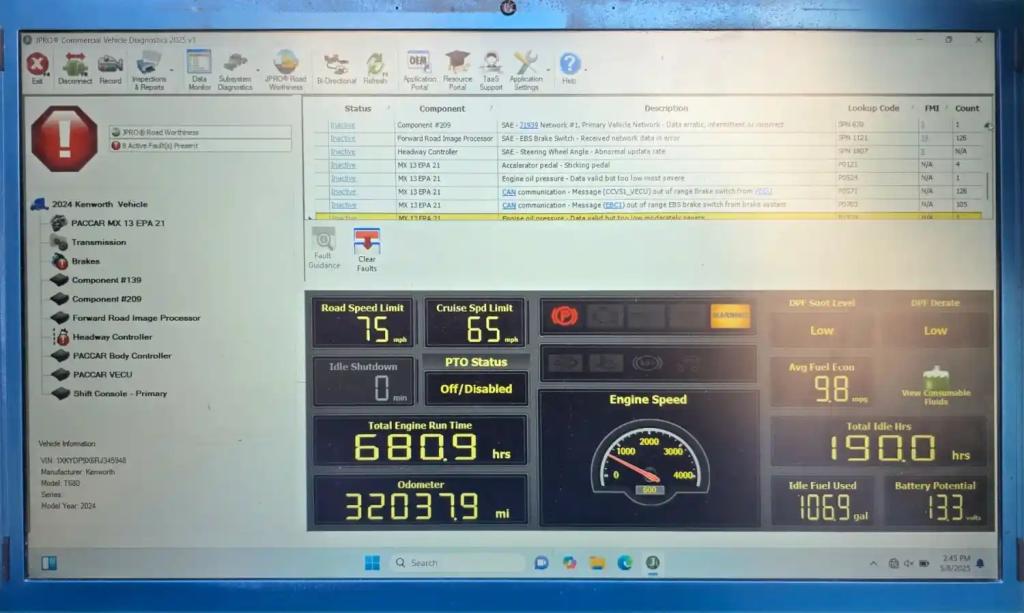The image size is (1024, 613).
Task: Click the Windows taskbar Search box
Action: coord(455,563)
